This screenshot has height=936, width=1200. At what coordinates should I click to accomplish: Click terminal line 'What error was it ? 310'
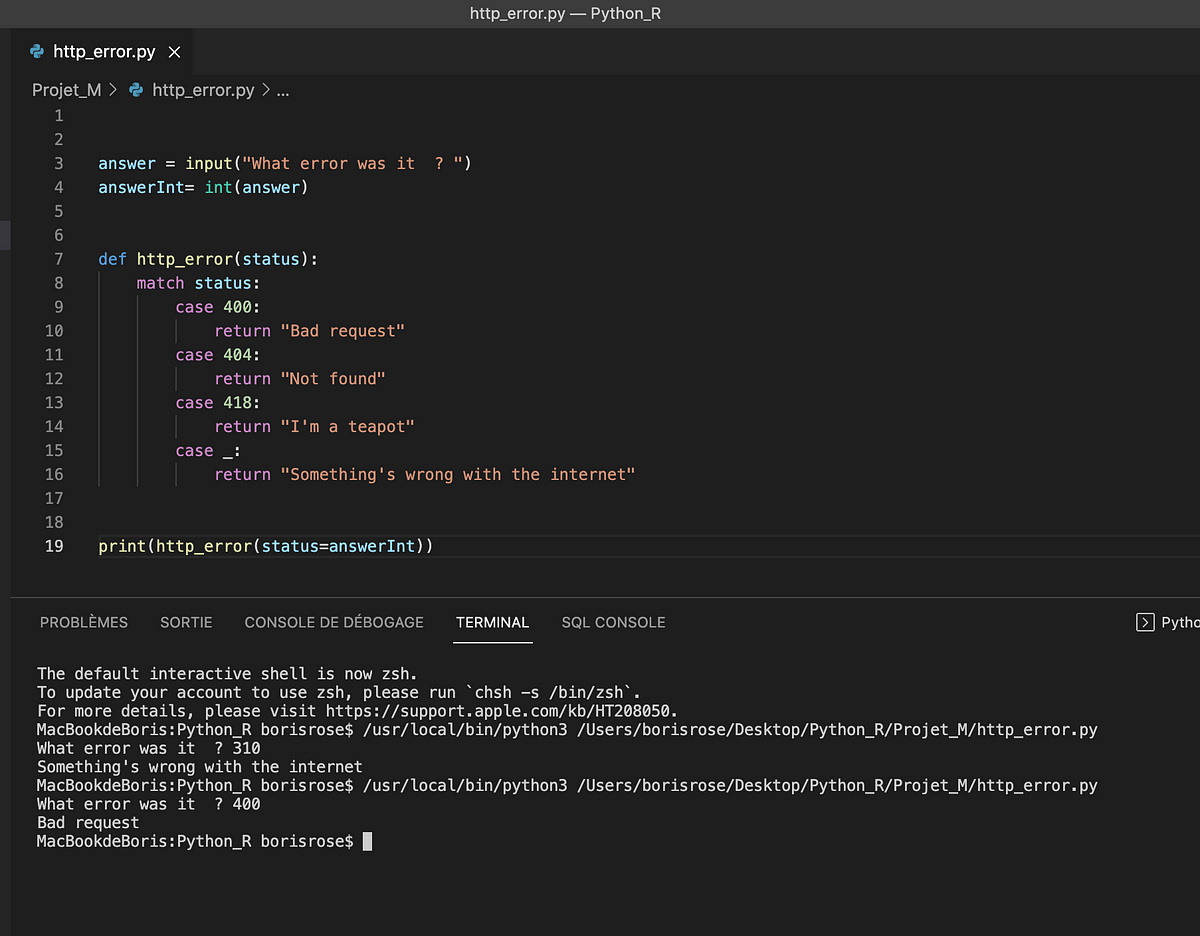(148, 748)
